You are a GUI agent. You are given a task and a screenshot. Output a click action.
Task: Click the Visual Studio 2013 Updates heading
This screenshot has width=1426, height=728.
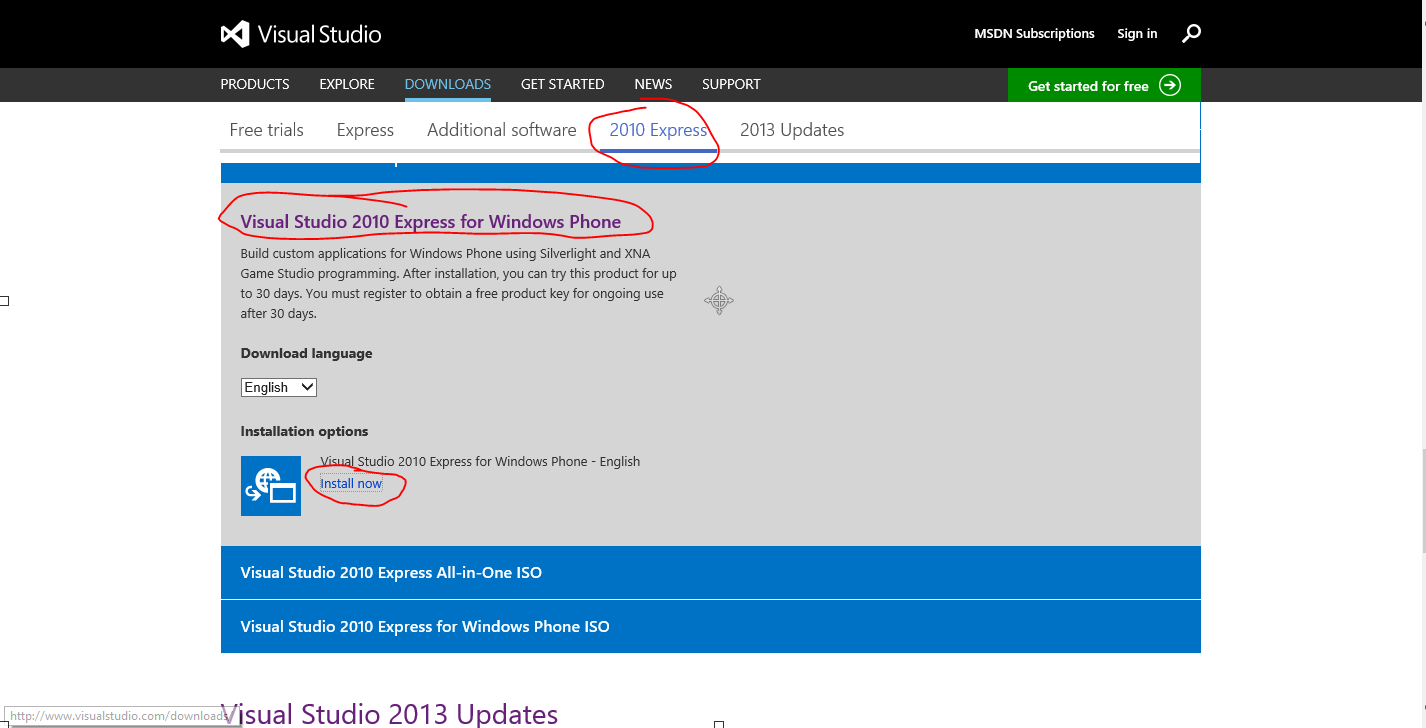point(389,714)
